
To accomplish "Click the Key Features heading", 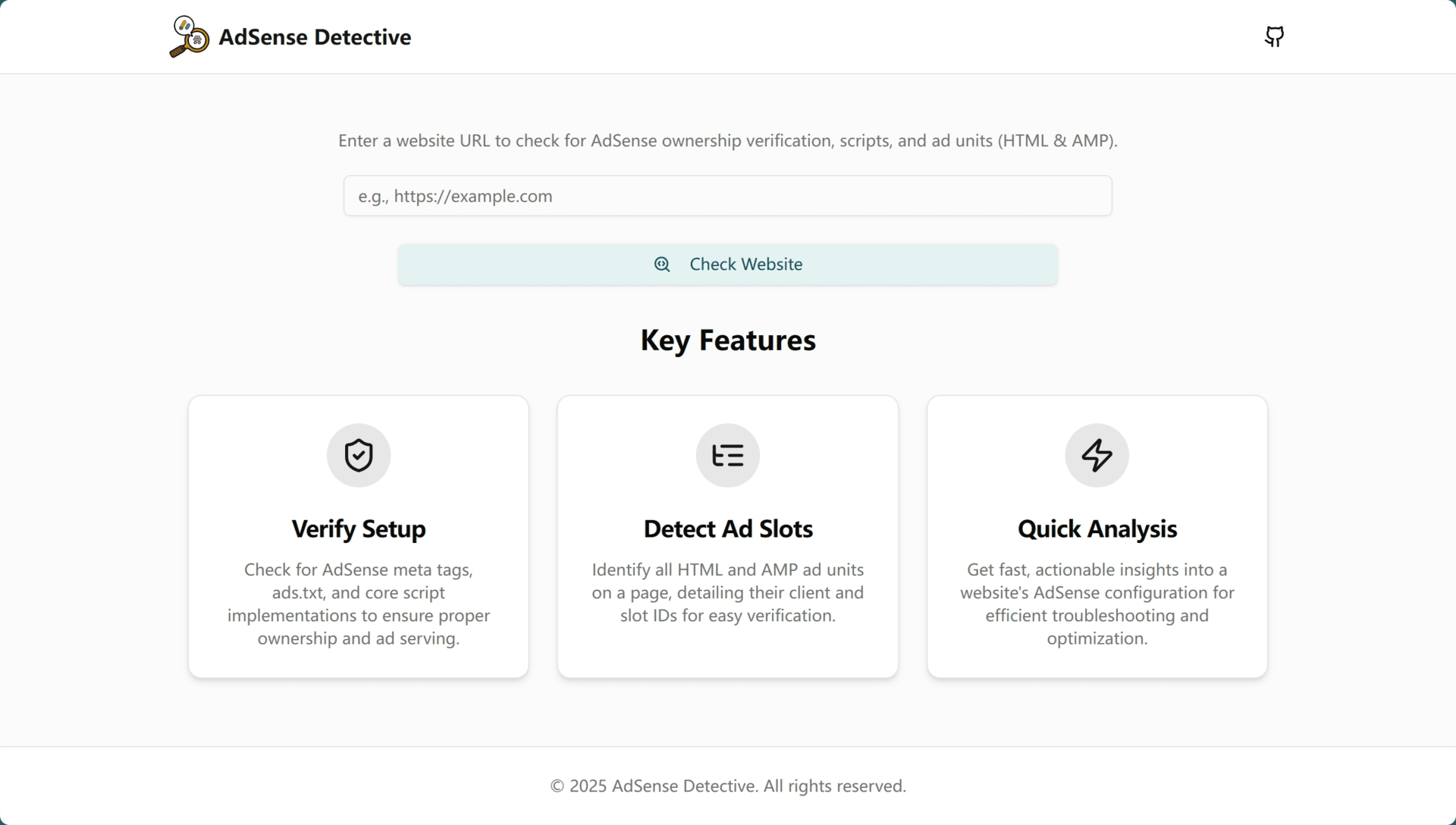I will [x=727, y=340].
